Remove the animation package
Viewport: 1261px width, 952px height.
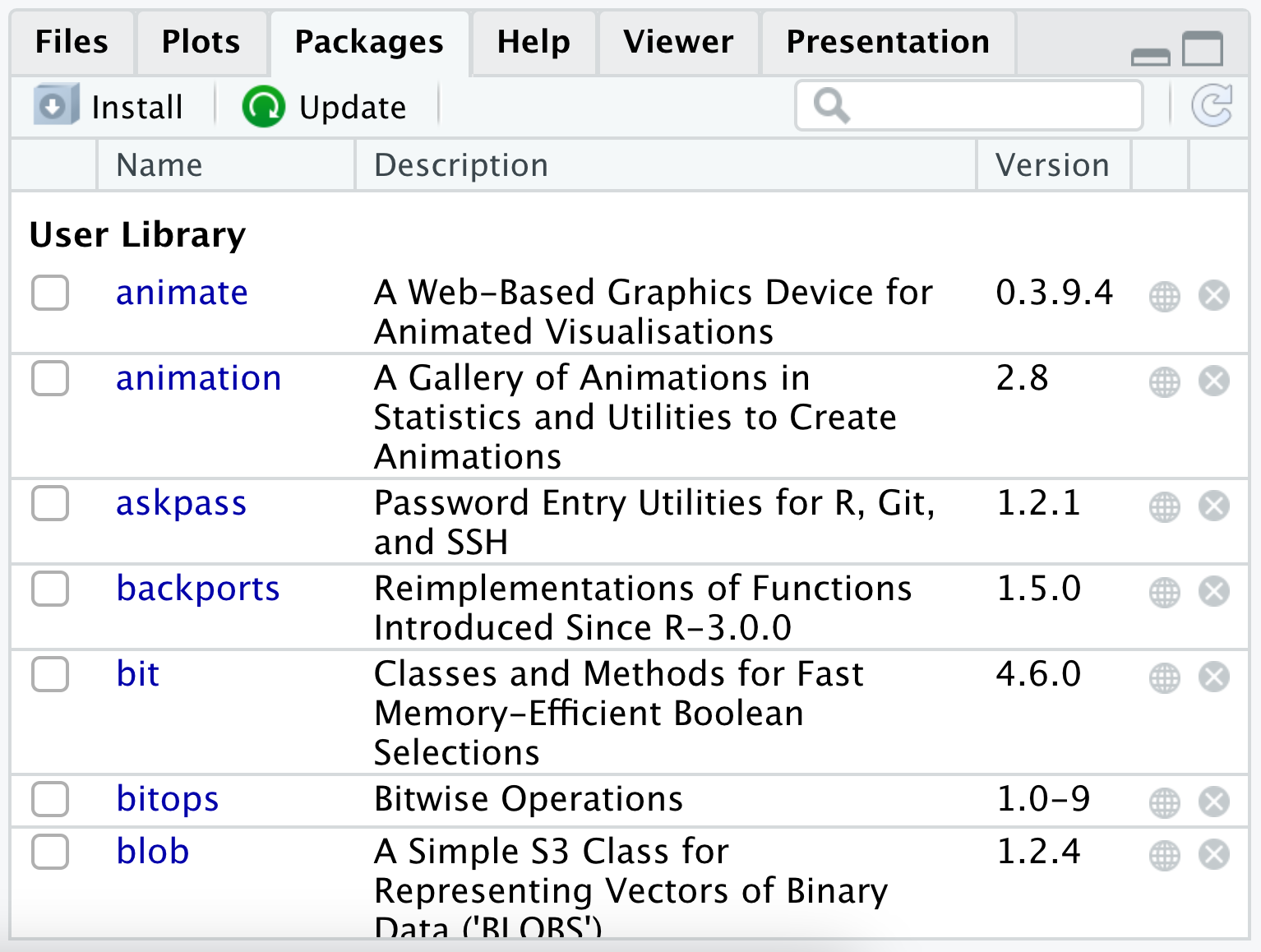point(1214,381)
